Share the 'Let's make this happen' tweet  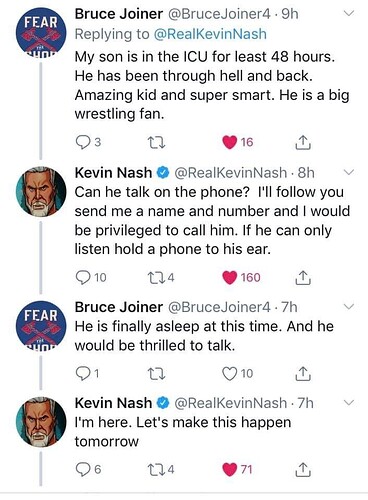point(303,469)
